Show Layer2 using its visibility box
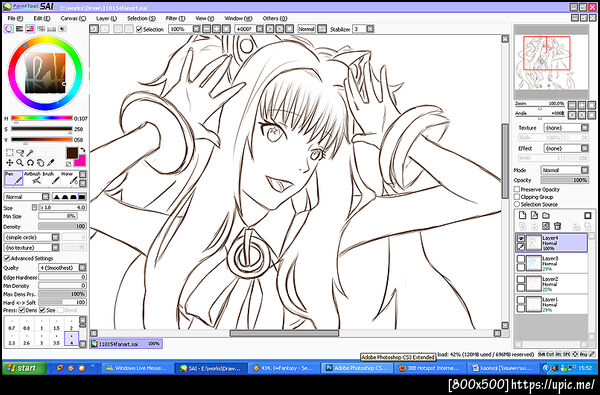 pos(521,279)
